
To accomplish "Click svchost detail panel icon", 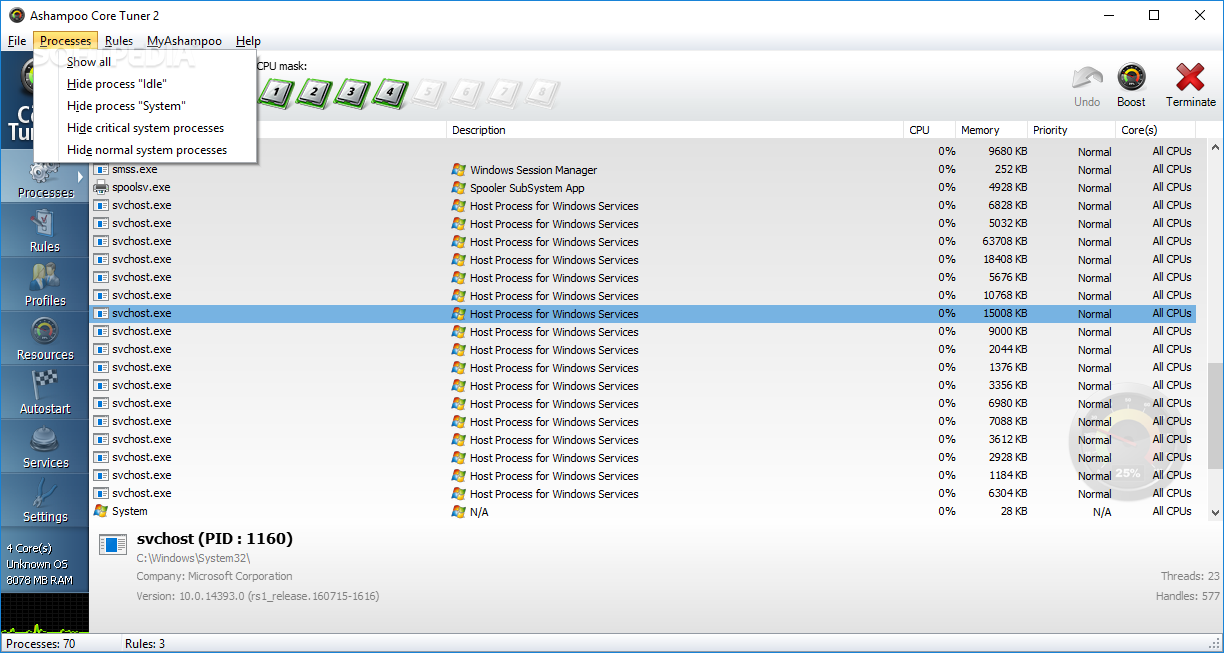I will click(113, 543).
